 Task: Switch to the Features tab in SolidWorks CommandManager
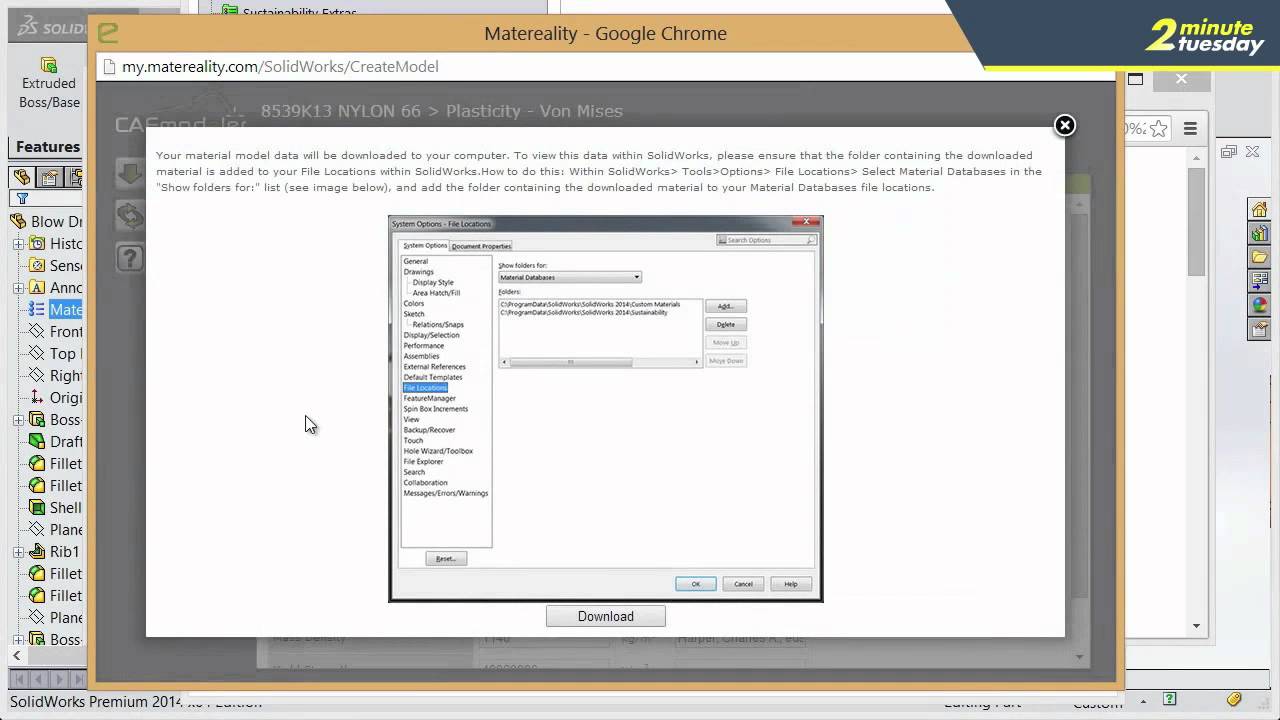48,147
